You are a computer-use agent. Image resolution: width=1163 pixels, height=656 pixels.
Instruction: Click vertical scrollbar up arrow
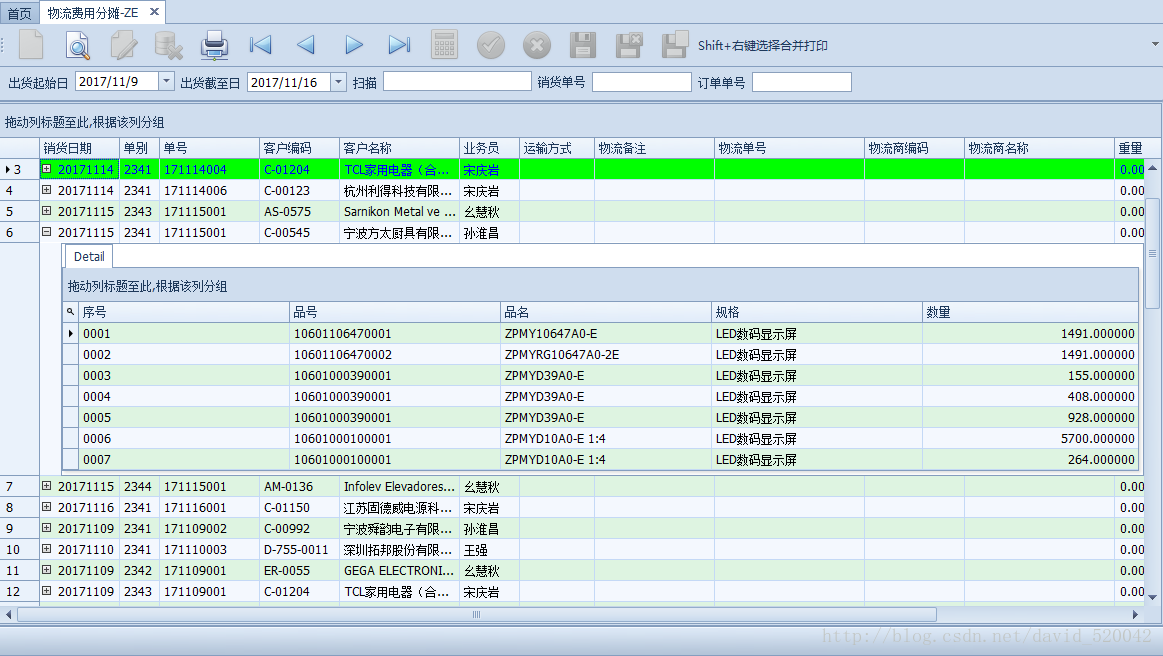[x=1153, y=168]
